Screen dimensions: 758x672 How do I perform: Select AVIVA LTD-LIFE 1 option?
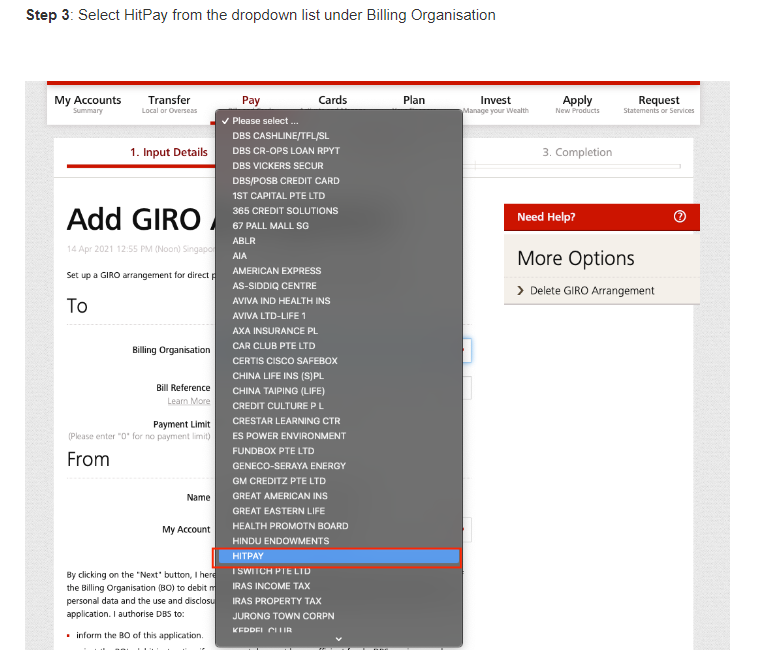tap(339, 316)
